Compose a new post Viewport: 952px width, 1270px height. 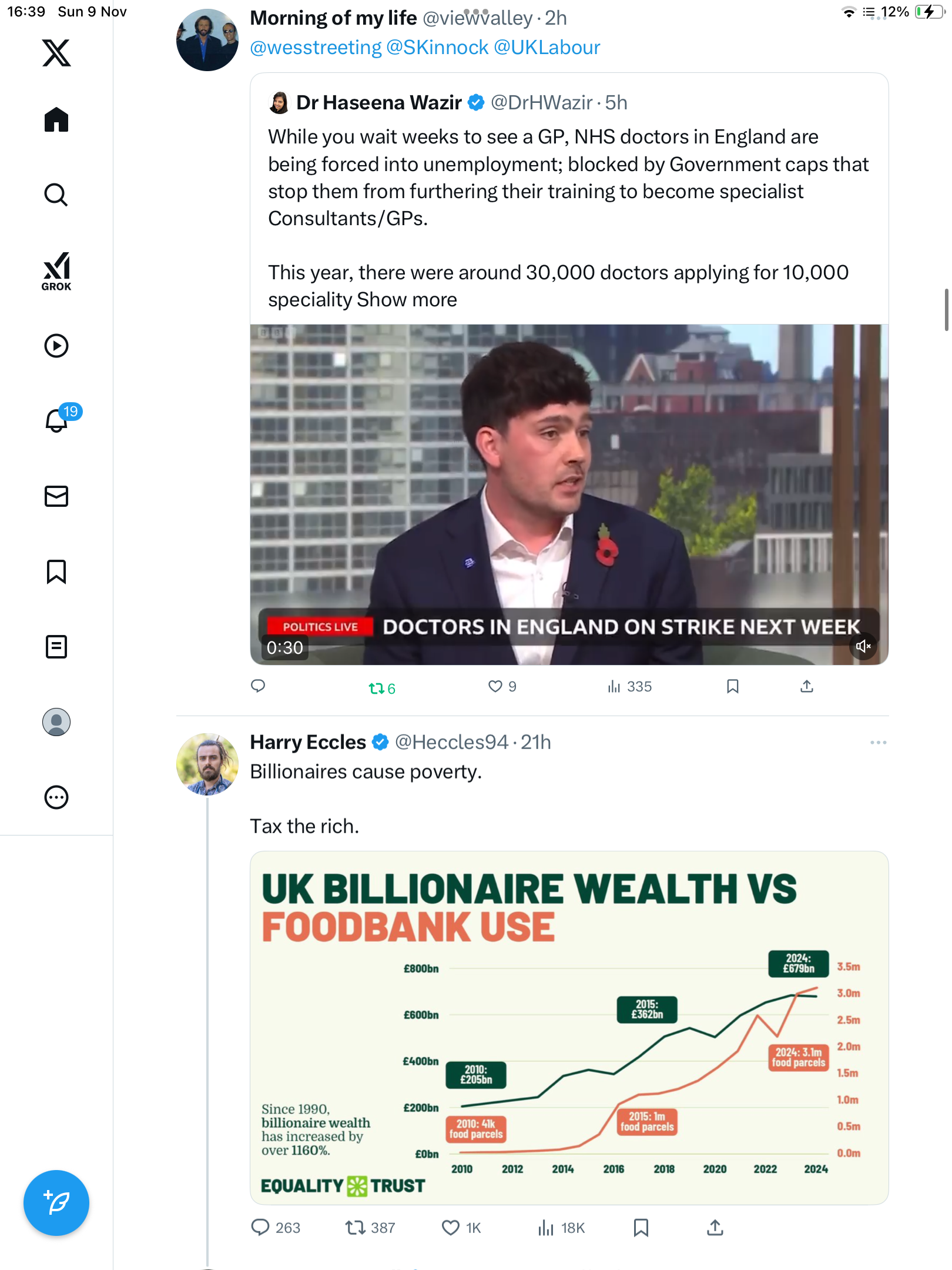click(x=56, y=1203)
